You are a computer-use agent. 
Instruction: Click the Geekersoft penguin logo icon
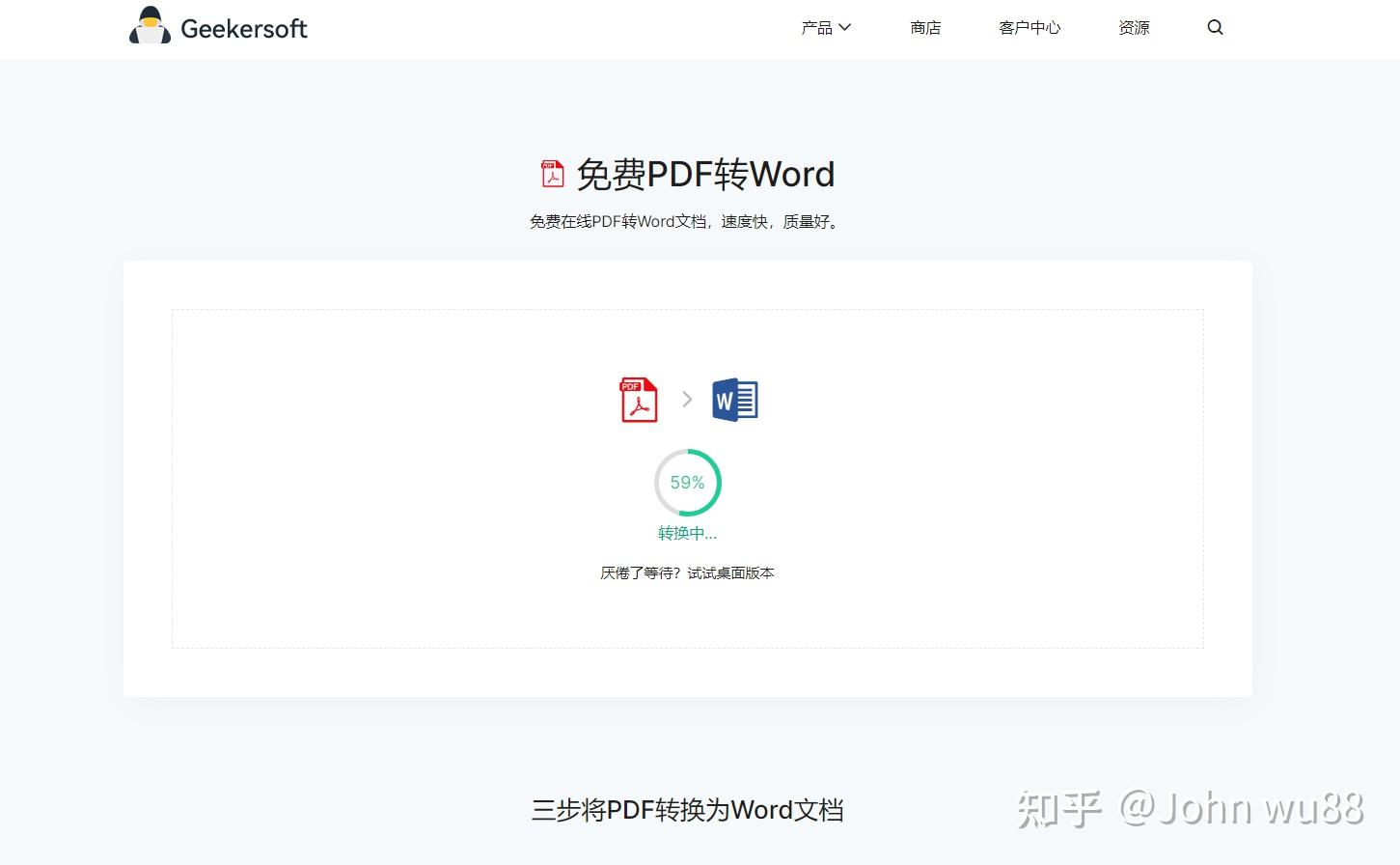pos(150,26)
